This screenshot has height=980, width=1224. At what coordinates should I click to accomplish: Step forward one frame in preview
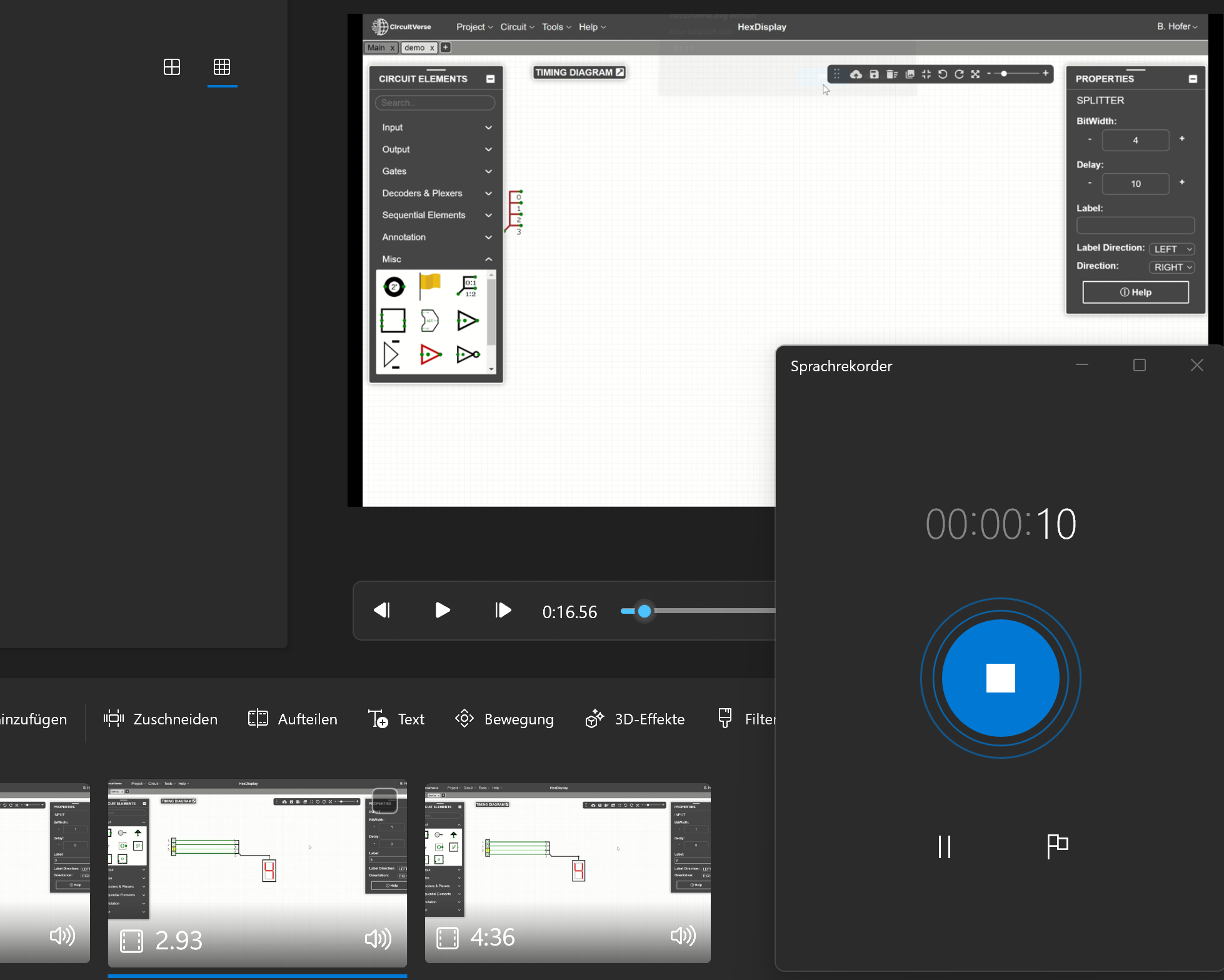click(503, 610)
